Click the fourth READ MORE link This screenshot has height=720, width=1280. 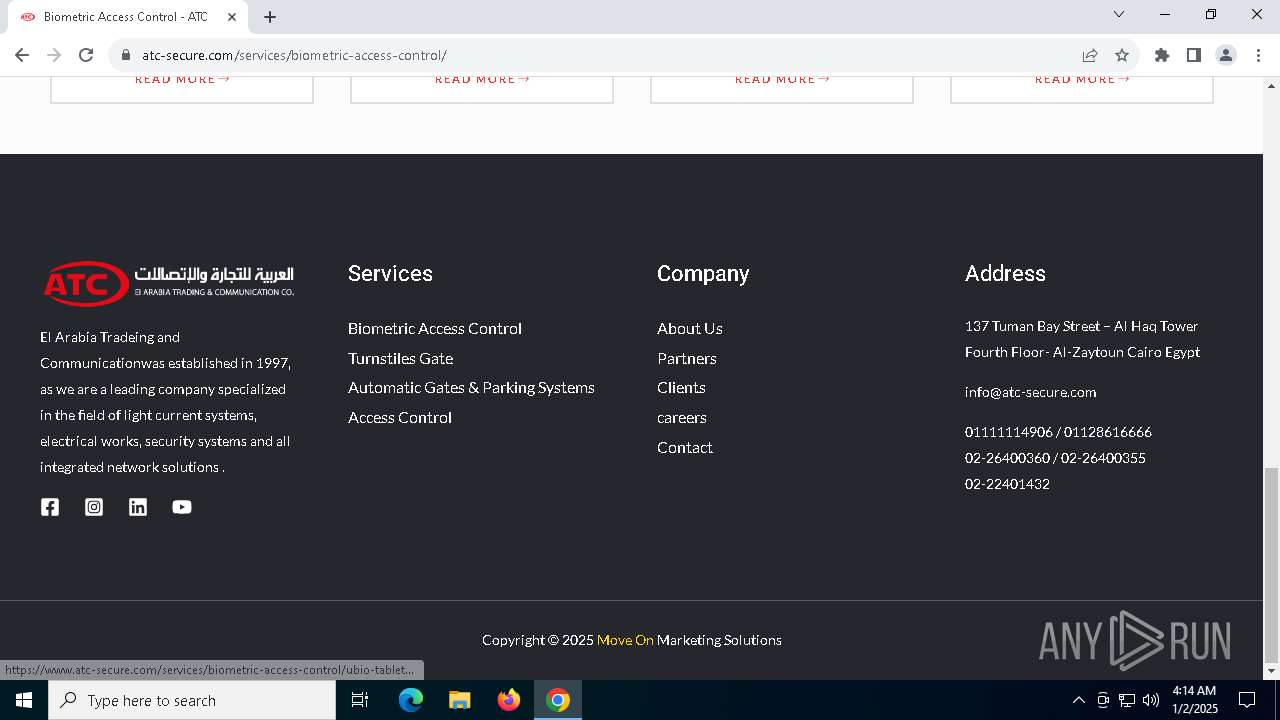pyautogui.click(x=1082, y=79)
